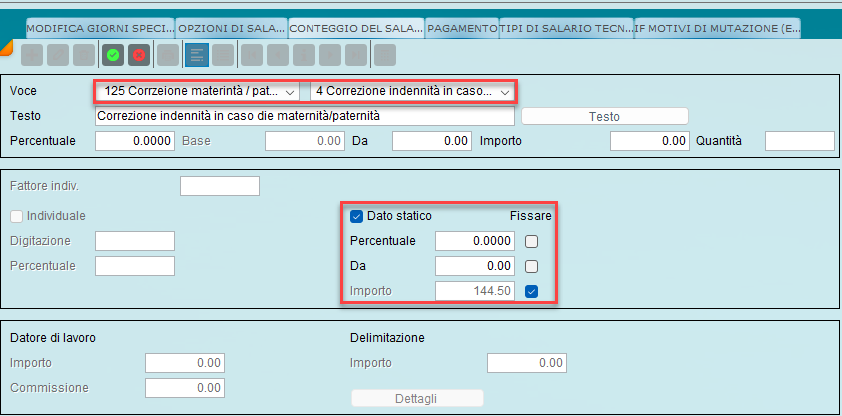Click the greyed-out delete trash icon

coord(84,55)
